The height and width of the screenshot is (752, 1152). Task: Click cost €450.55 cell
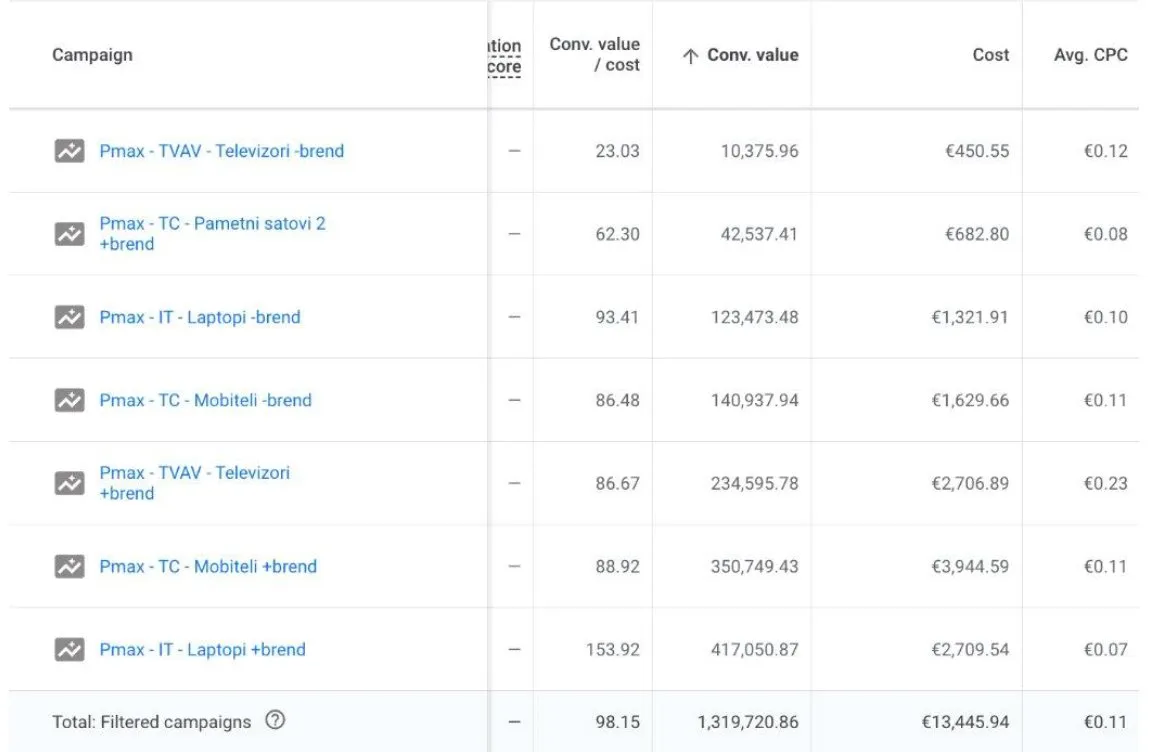[977, 151]
